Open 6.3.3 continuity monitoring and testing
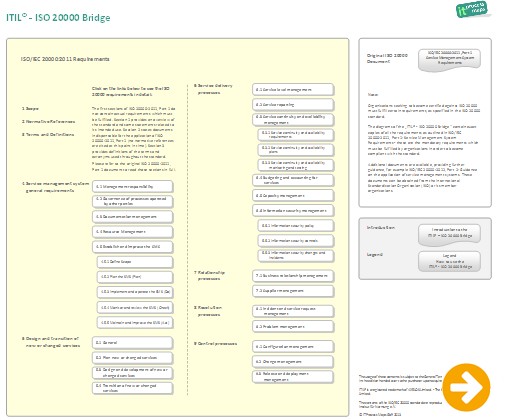This screenshot has height=420, width=506. point(296,165)
